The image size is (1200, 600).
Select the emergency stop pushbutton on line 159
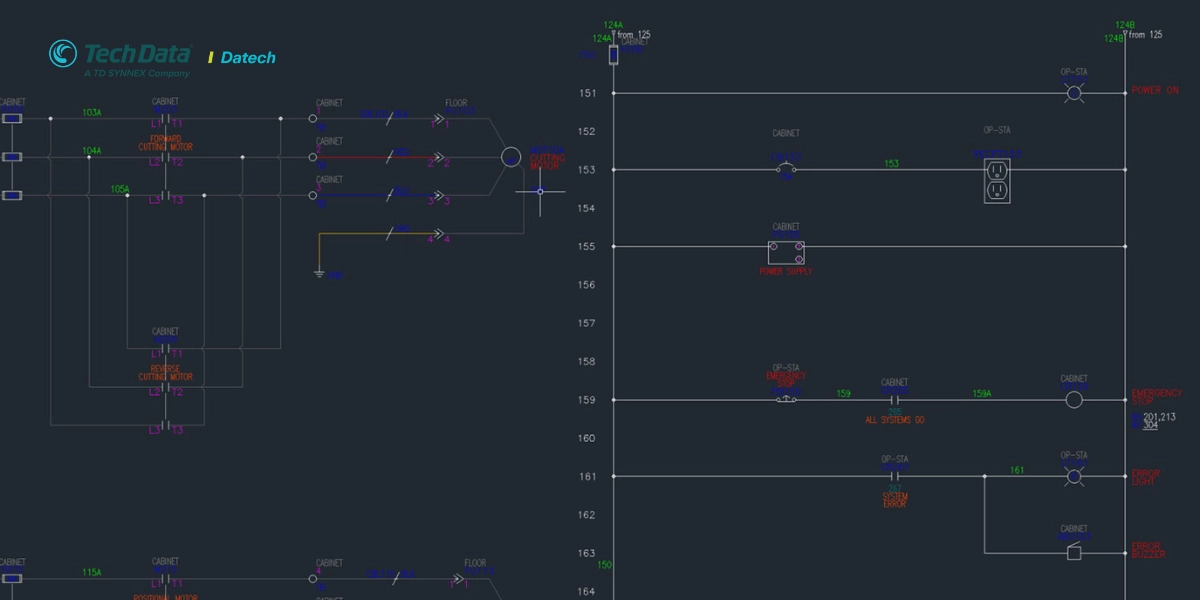[786, 398]
